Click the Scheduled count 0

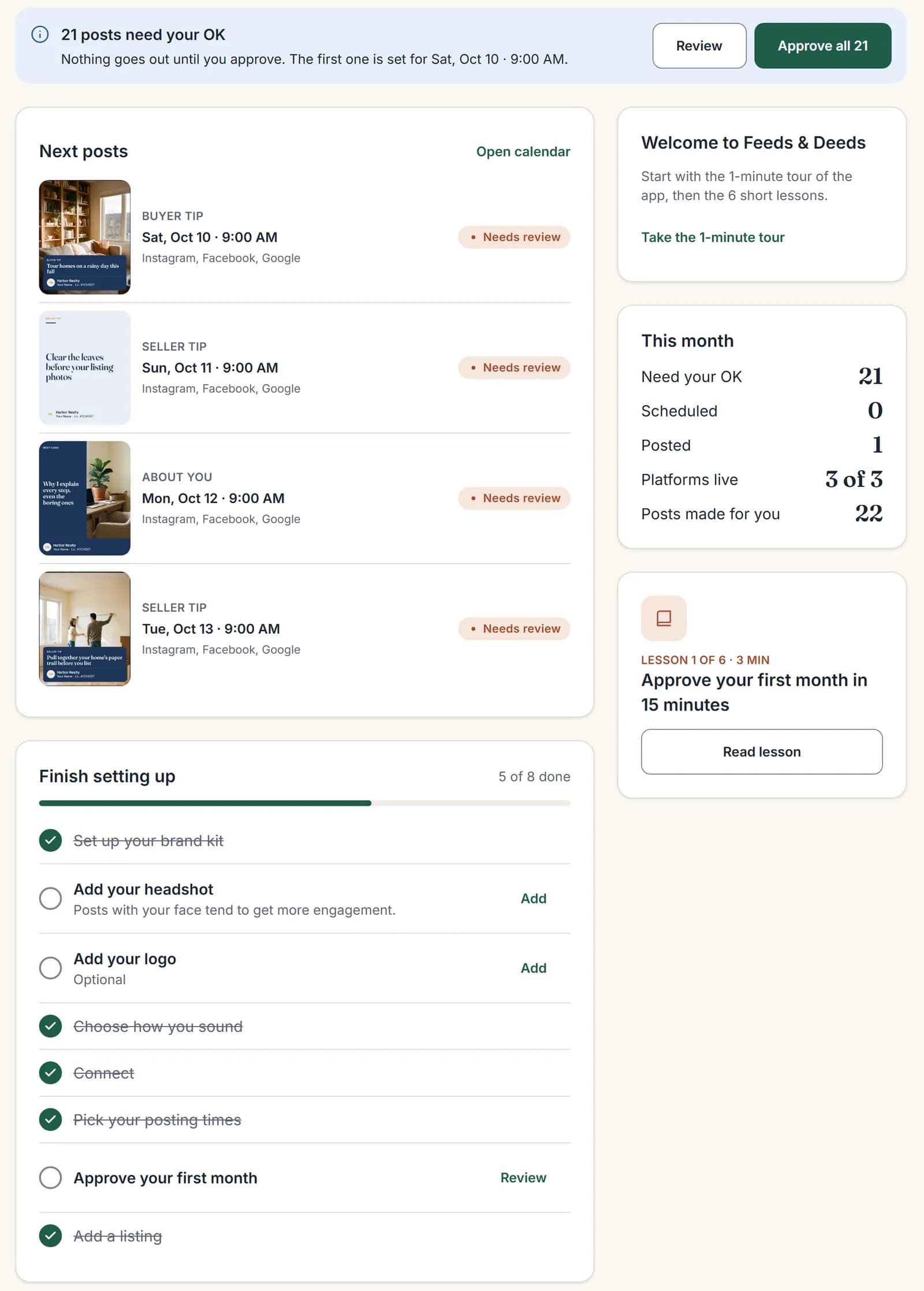click(875, 411)
